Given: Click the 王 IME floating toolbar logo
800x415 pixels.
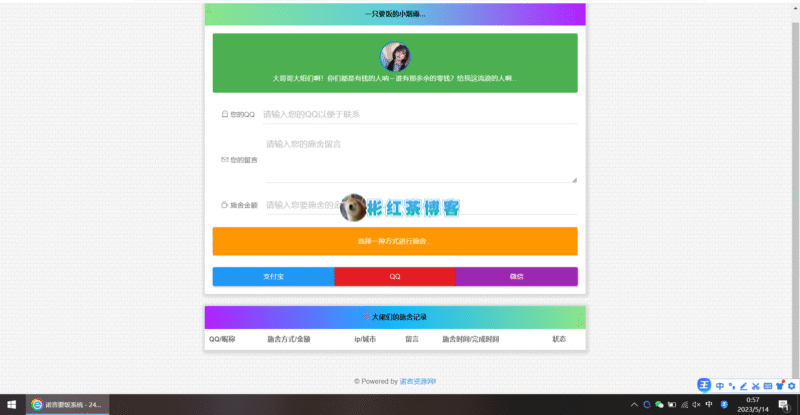Looking at the screenshot, I should click(704, 385).
